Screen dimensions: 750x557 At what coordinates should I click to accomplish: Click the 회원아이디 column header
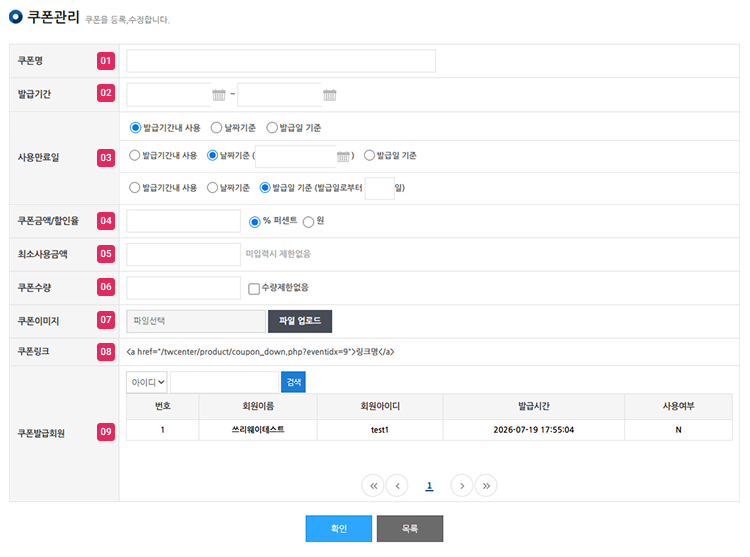[x=380, y=406]
